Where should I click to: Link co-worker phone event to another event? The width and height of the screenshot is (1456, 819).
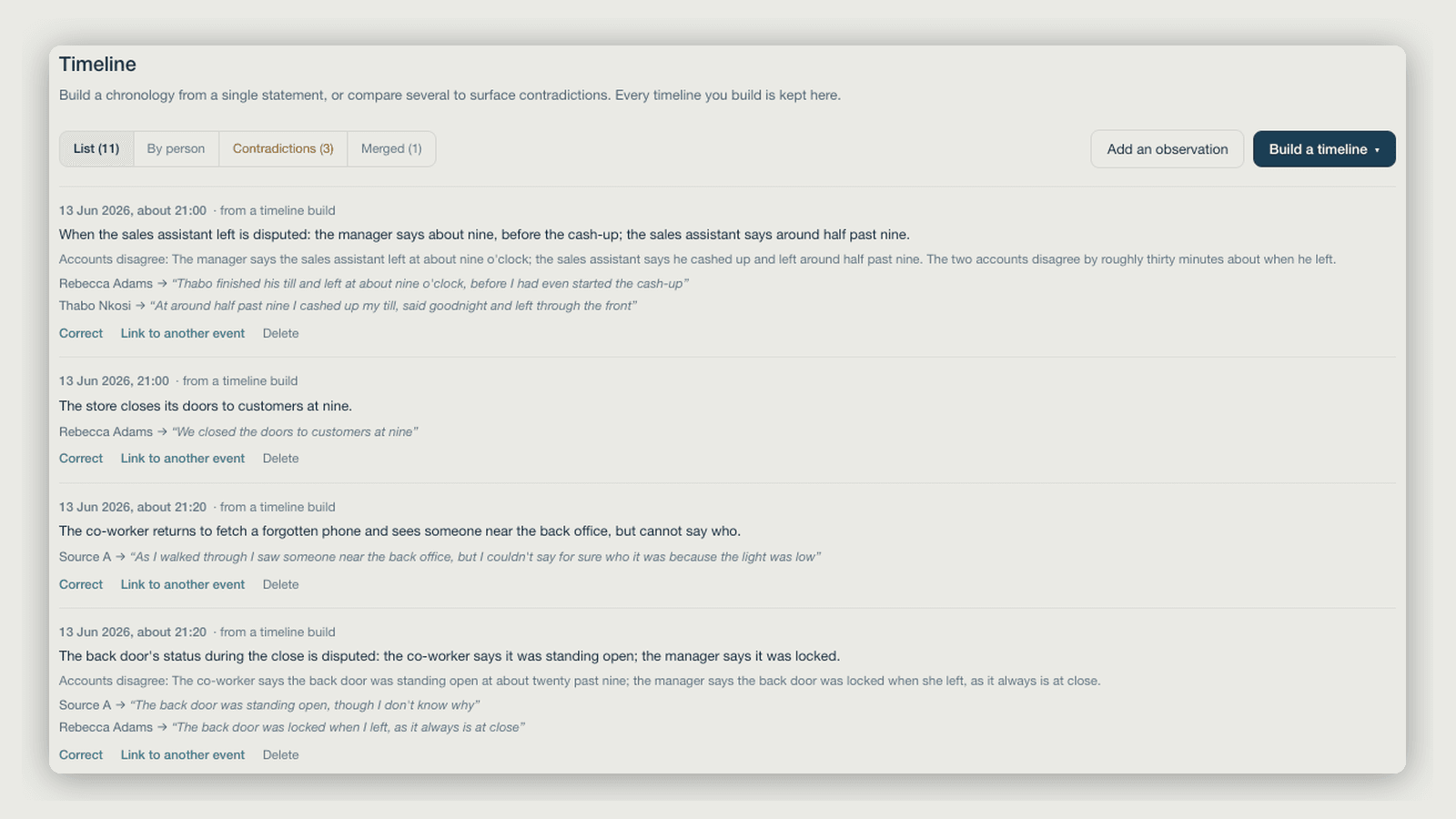click(183, 584)
